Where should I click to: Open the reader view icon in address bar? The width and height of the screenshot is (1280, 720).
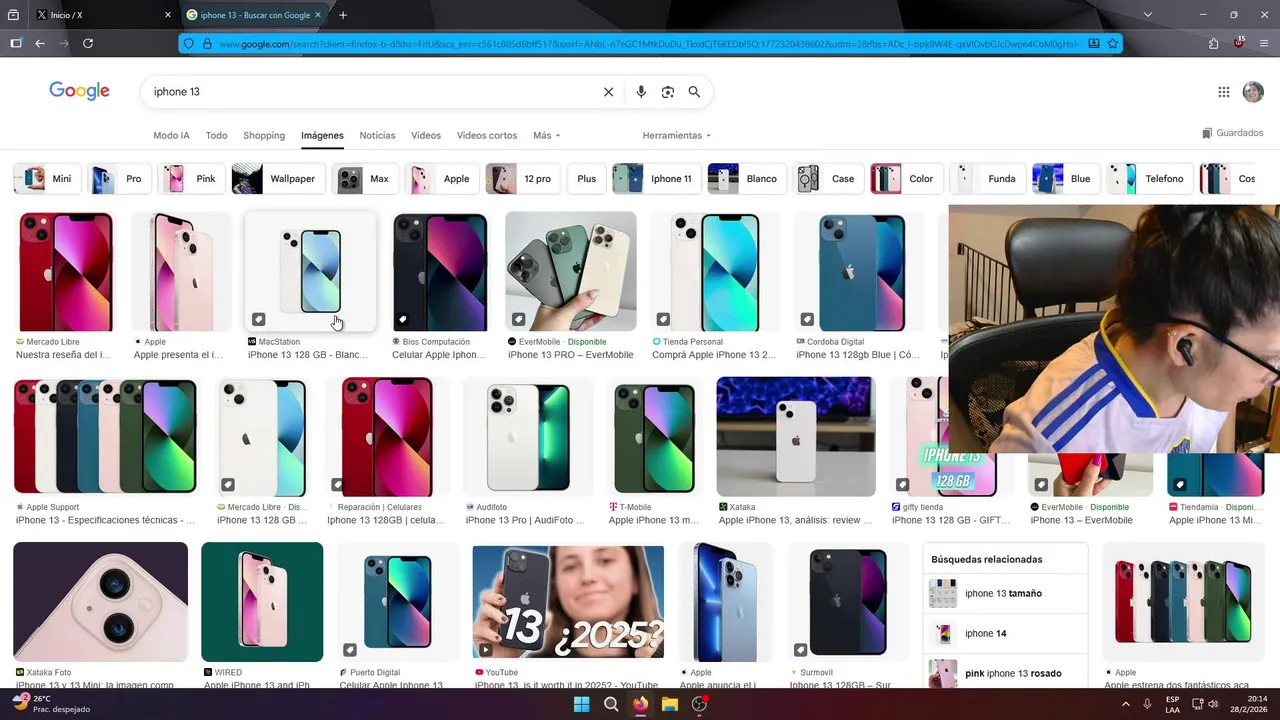coord(1094,44)
